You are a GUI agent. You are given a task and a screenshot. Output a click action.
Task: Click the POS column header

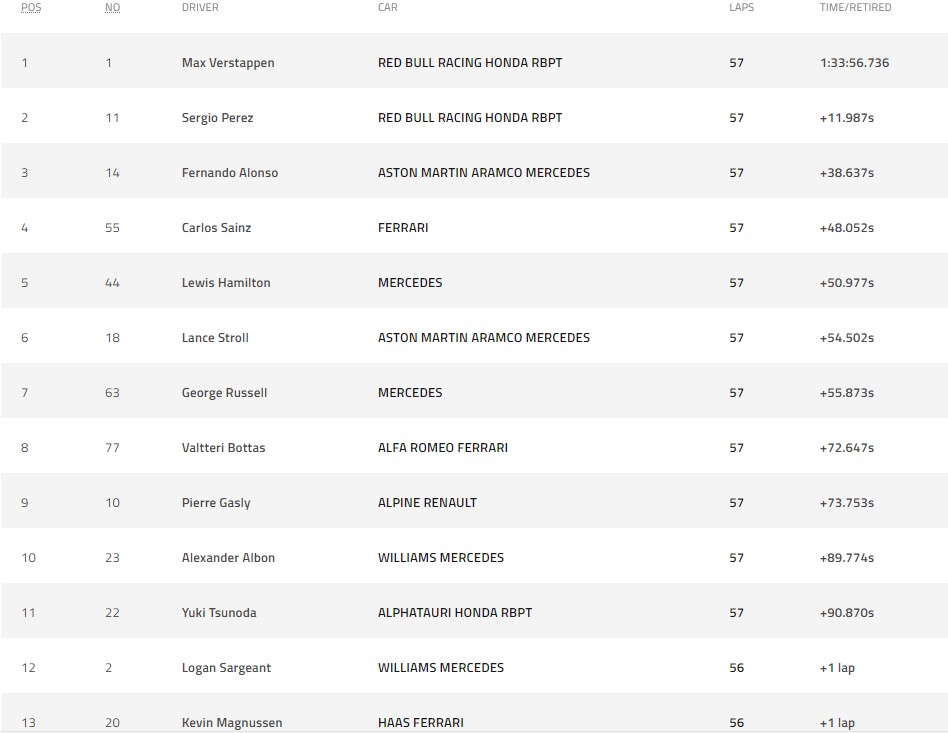pyautogui.click(x=31, y=8)
